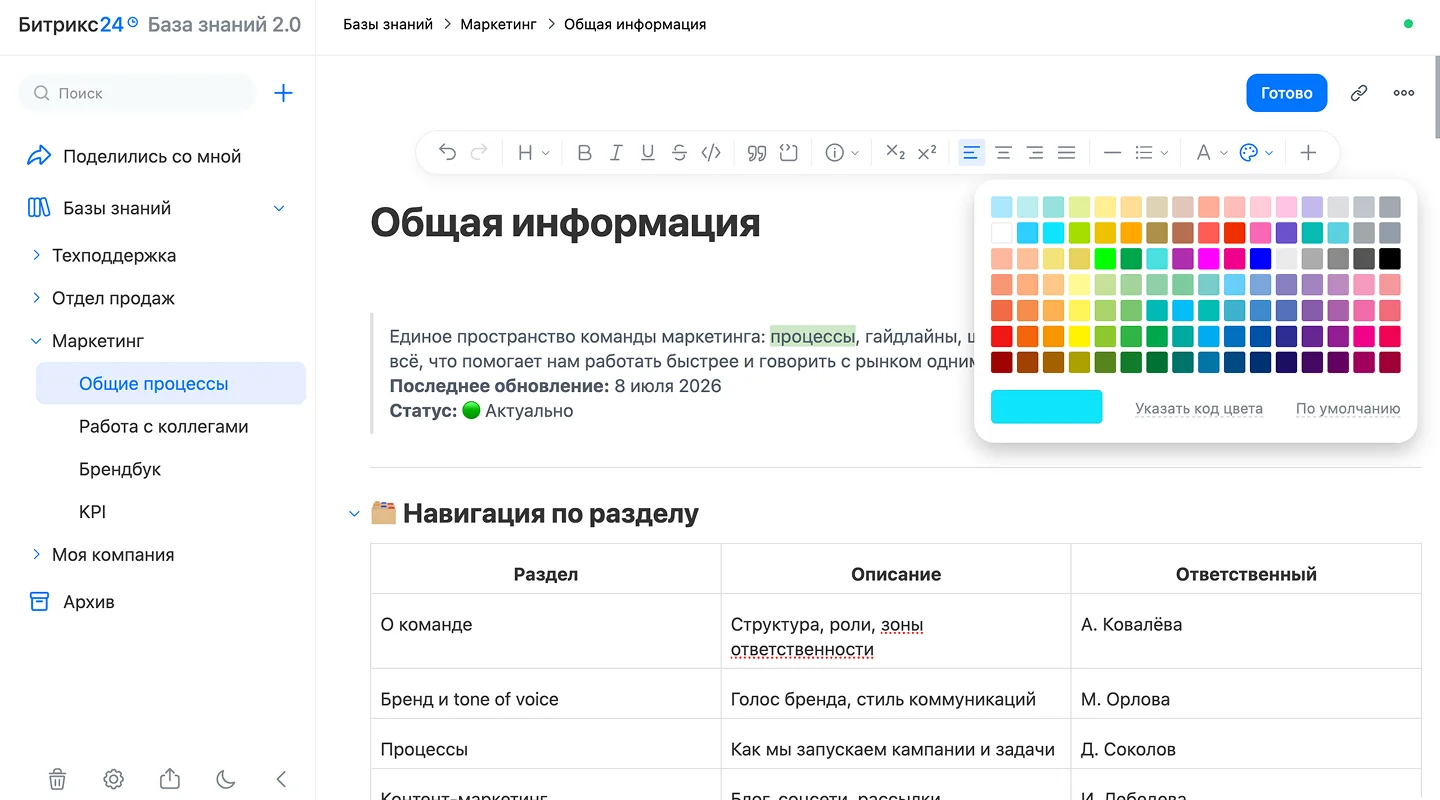Click the bulleted list icon

[x=1143, y=153]
